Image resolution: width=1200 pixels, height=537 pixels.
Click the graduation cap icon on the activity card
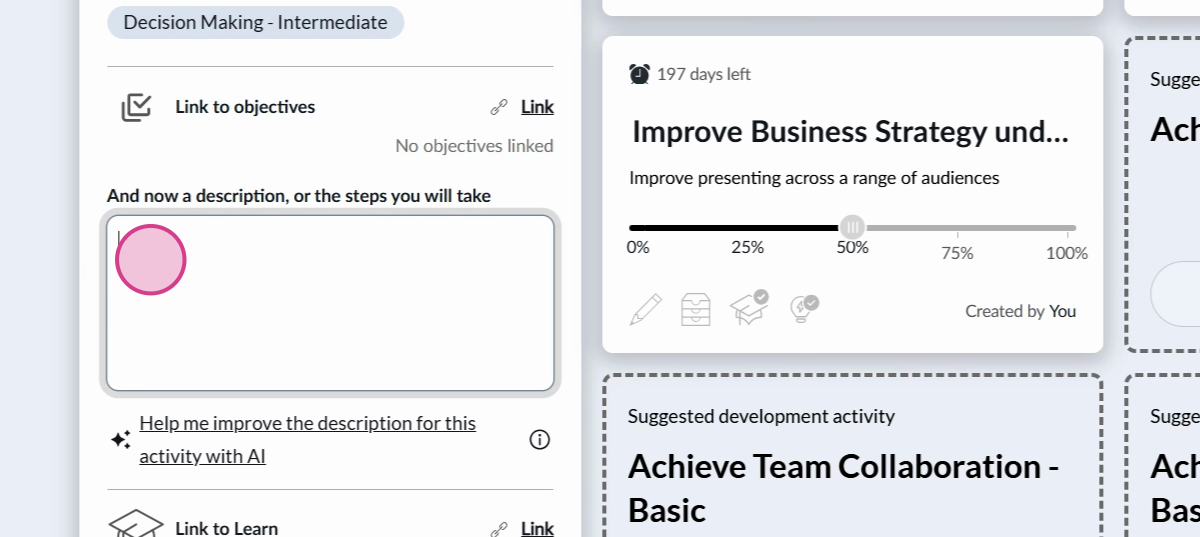pyautogui.click(x=748, y=308)
